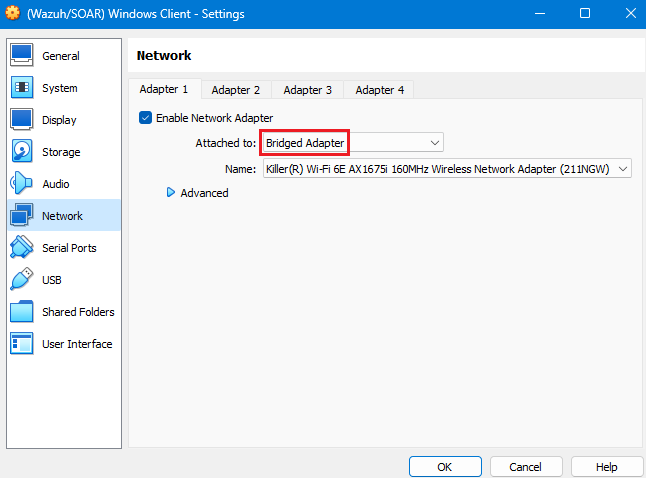Open the adapter Name dropdown arrow
646x478 pixels.
(623, 169)
